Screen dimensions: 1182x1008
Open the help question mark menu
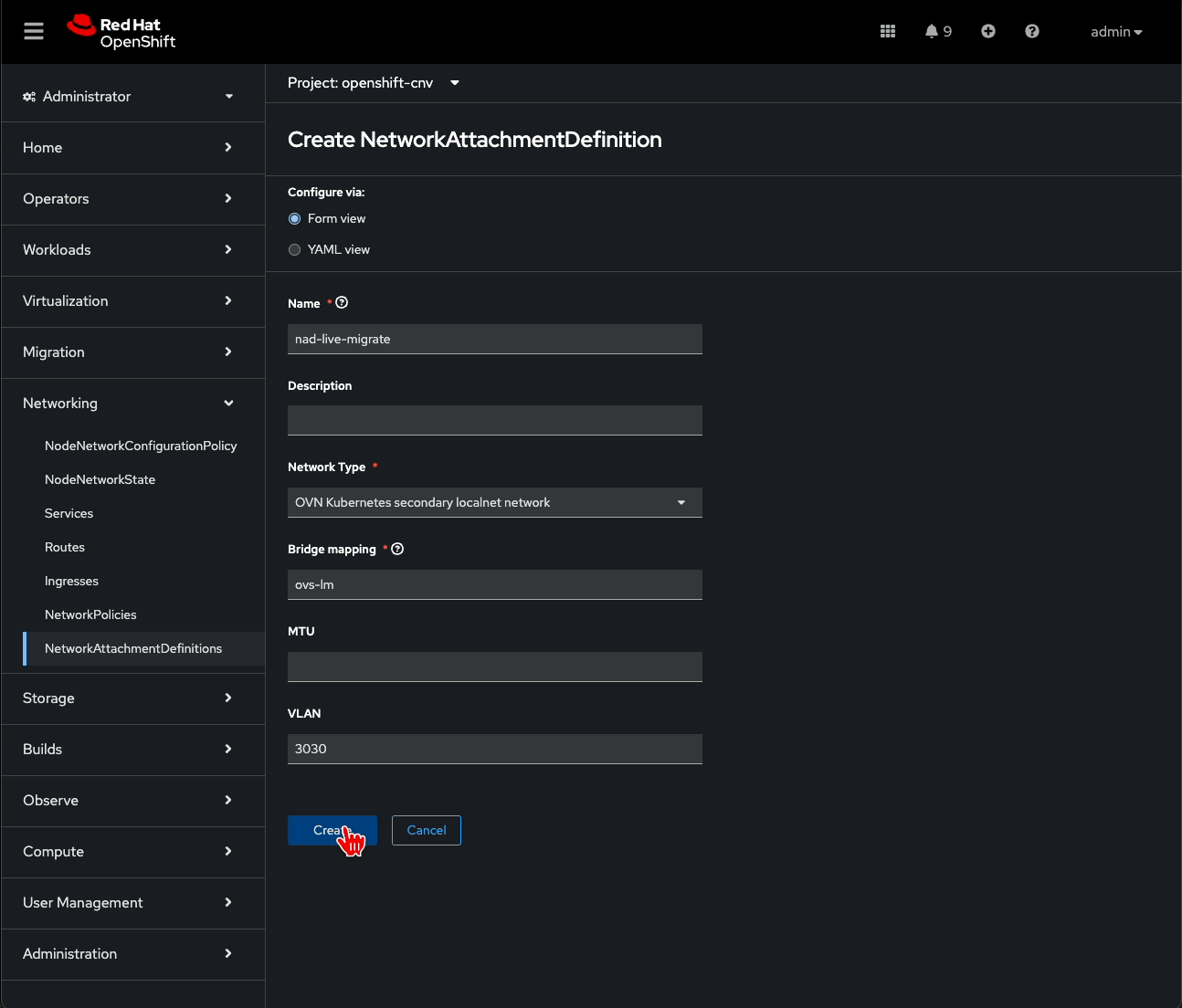[1031, 32]
